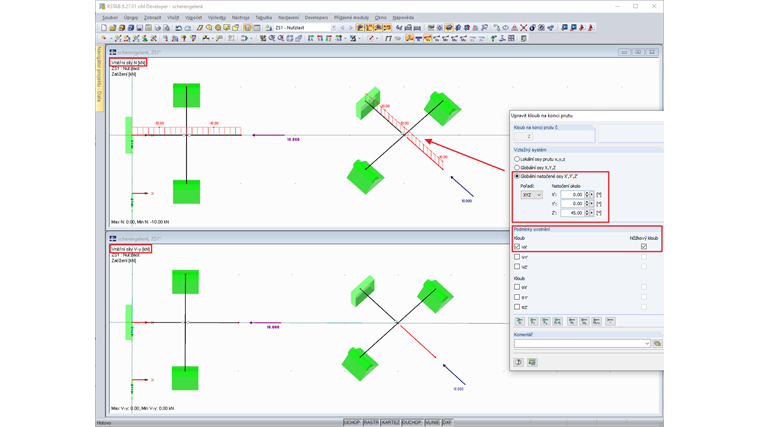
Task: Click the Redo arrow icon
Action: pyautogui.click(x=188, y=28)
